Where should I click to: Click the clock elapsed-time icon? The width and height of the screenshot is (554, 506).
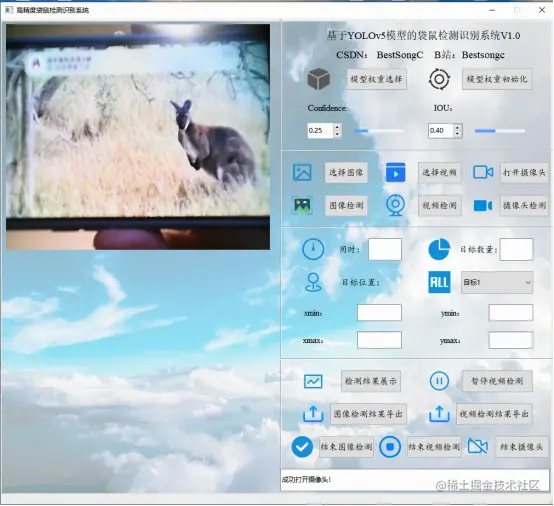tap(313, 249)
